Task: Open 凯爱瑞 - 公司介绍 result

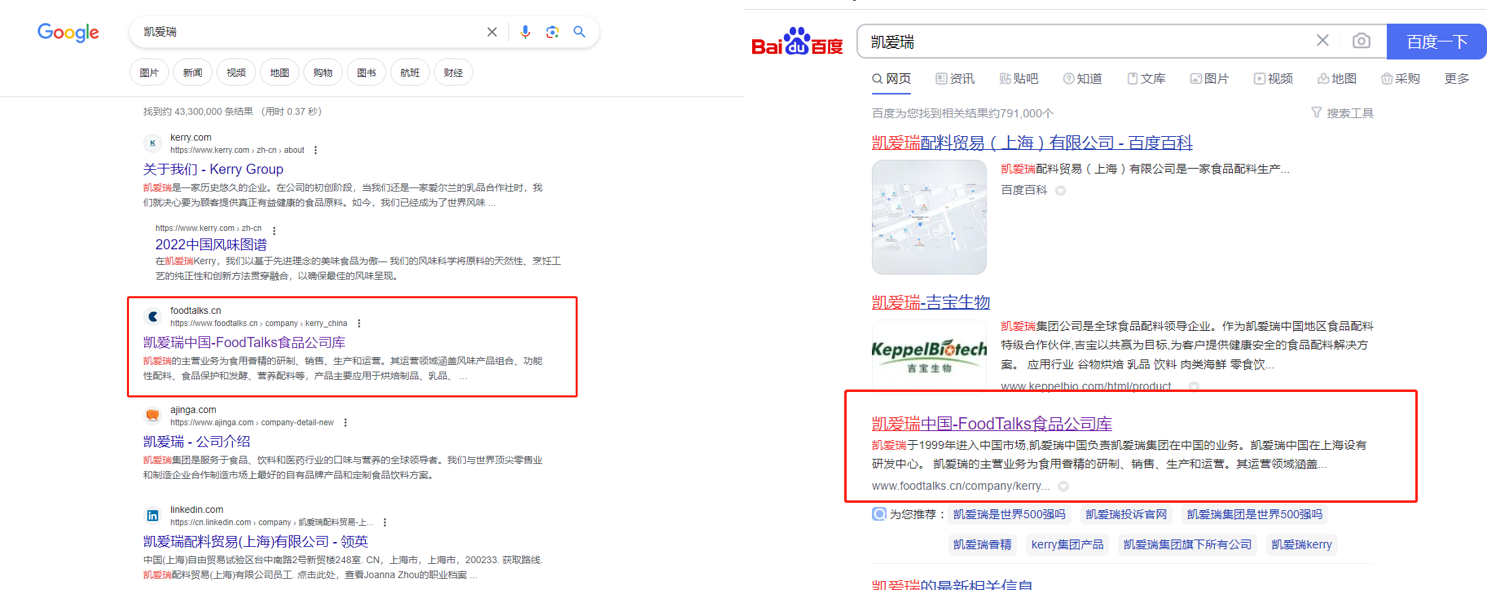Action: point(196,441)
